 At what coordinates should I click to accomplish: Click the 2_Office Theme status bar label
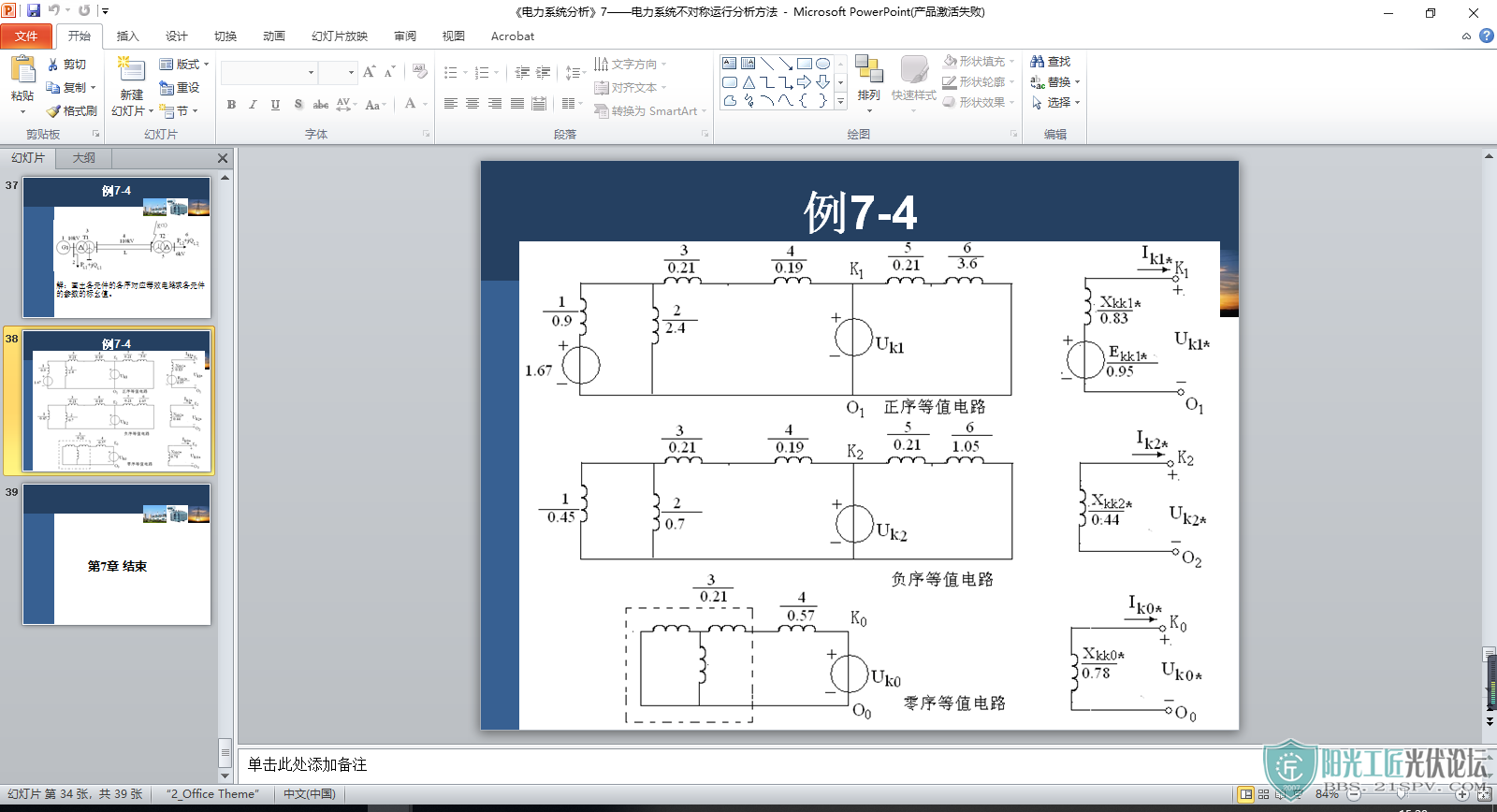click(213, 794)
